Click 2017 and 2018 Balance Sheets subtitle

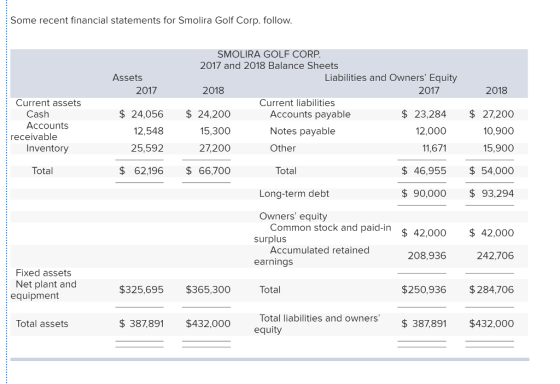[269, 66]
